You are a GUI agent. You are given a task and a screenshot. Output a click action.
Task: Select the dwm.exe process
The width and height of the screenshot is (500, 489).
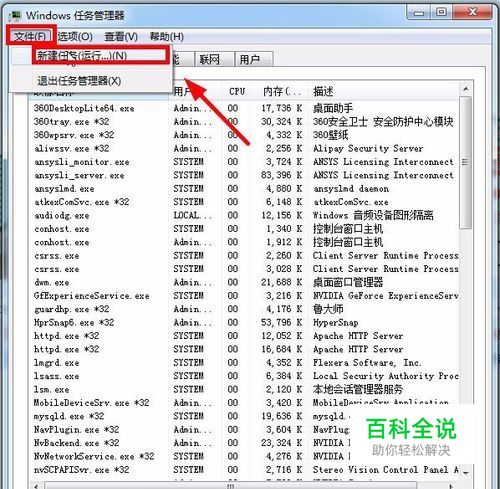click(52, 282)
